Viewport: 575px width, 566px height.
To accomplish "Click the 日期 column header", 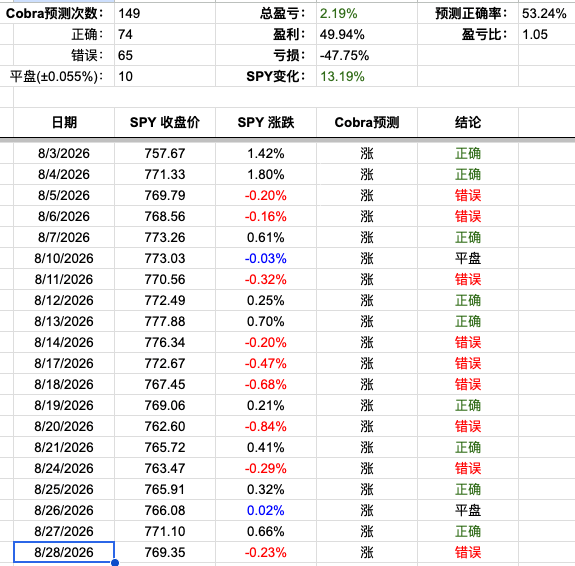I will 64,122.
